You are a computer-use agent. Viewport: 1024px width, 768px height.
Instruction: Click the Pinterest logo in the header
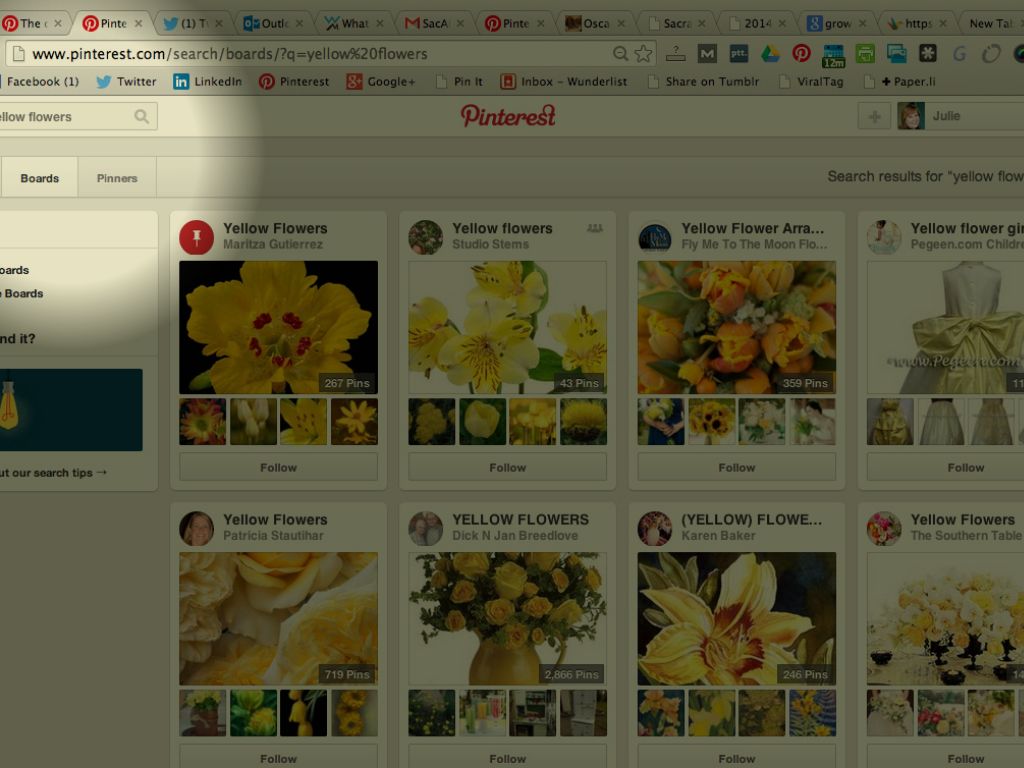point(508,116)
